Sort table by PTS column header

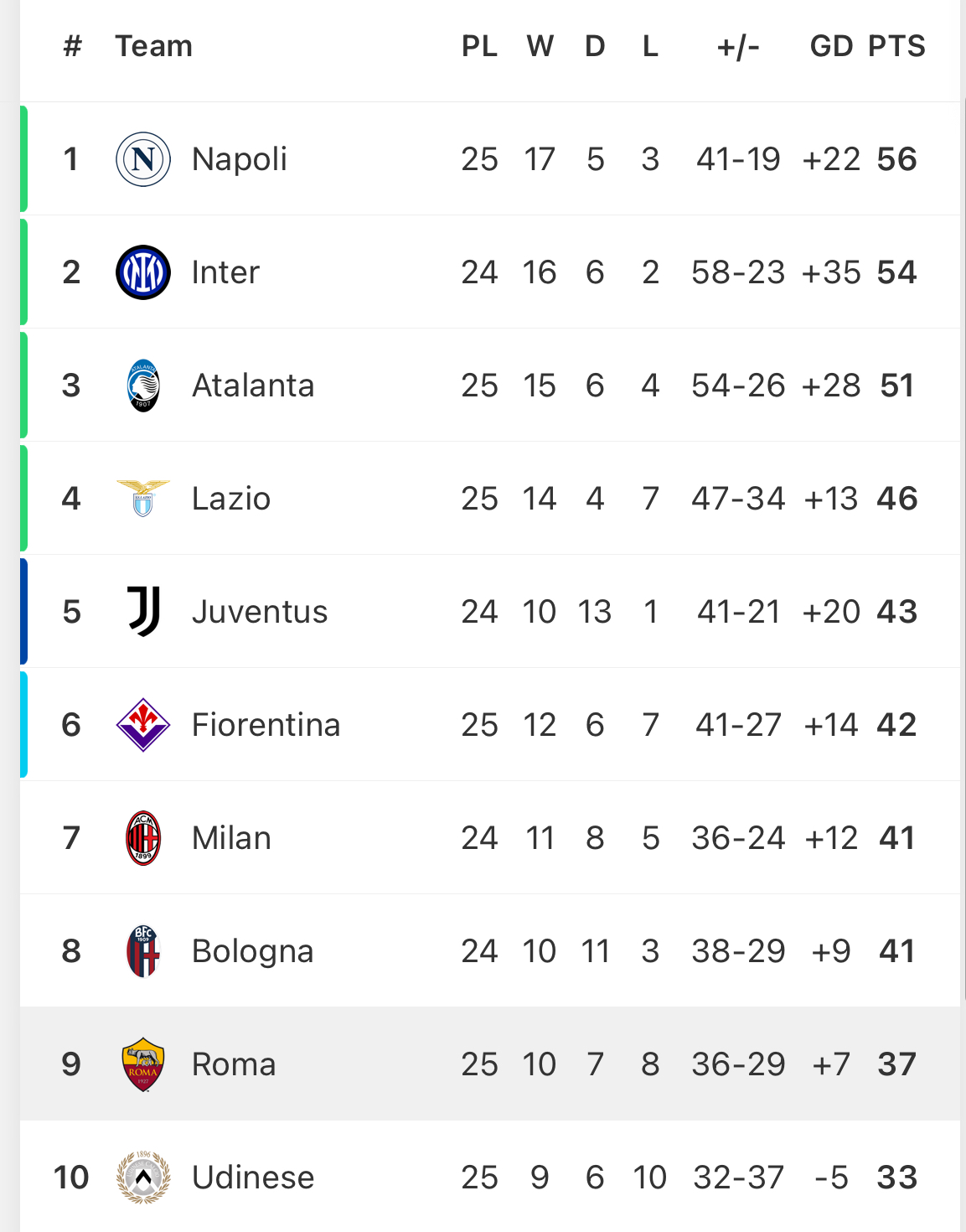click(896, 46)
